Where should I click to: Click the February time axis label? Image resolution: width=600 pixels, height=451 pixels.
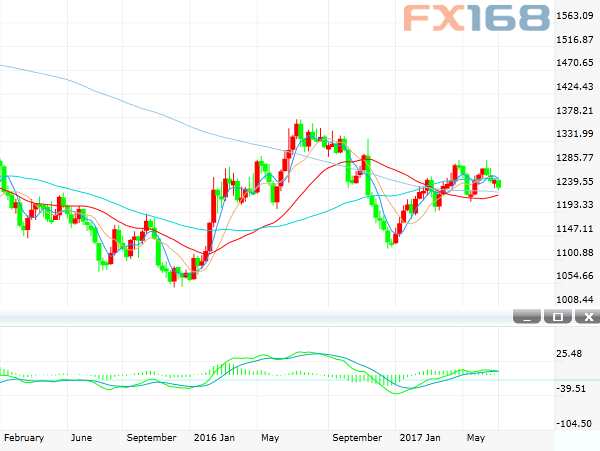[24, 438]
